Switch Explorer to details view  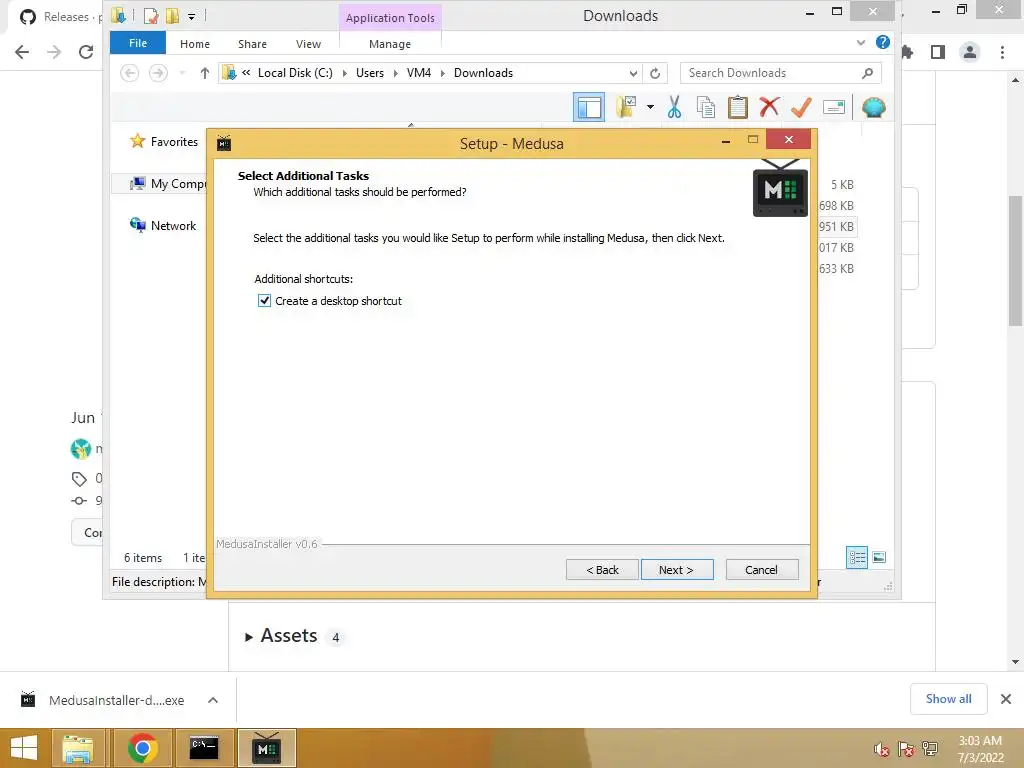[x=857, y=557]
